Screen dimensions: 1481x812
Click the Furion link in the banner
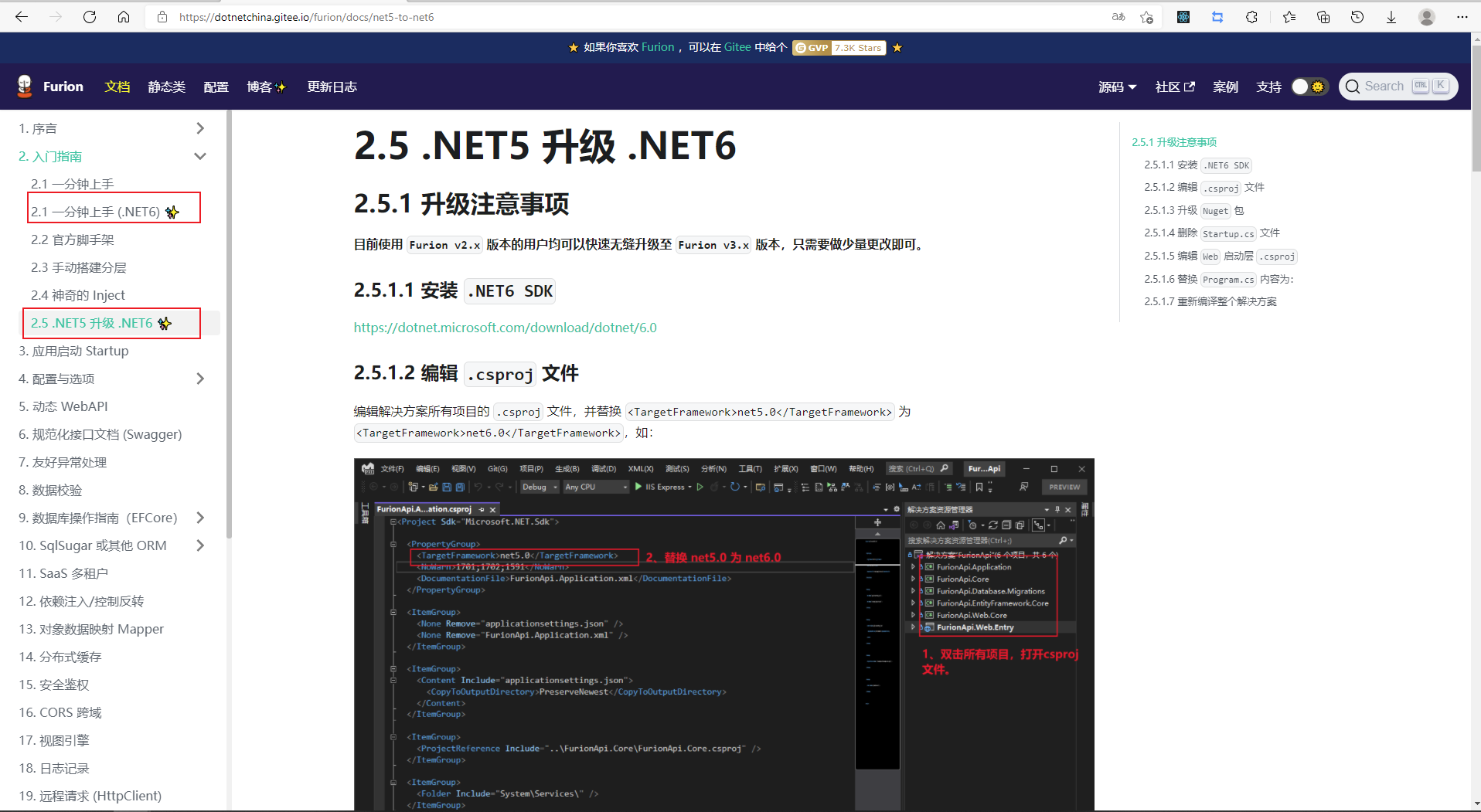point(658,47)
